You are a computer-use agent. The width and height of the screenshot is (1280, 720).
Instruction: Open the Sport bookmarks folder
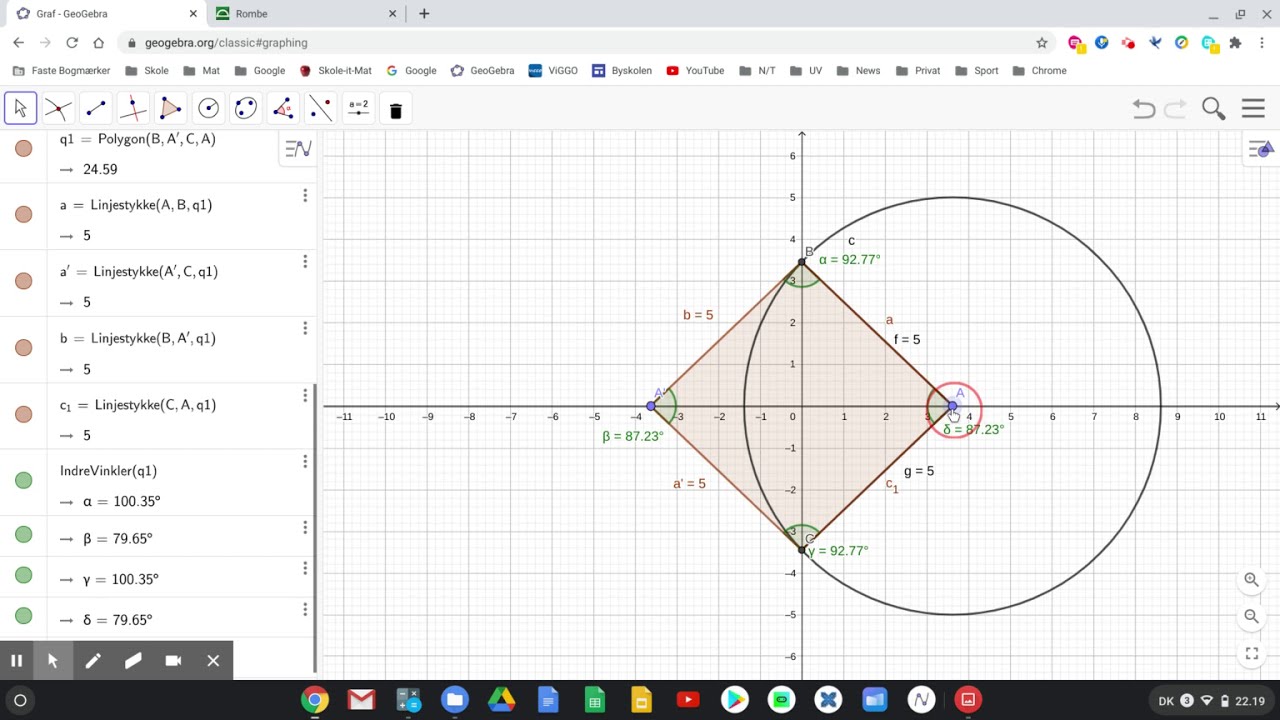click(x=976, y=71)
